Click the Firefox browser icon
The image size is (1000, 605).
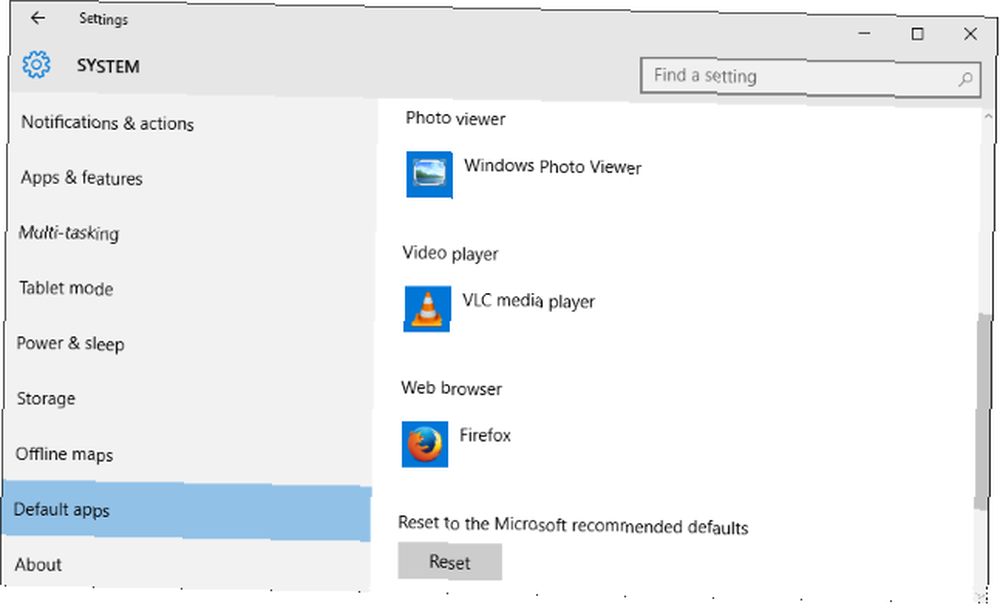(x=425, y=444)
